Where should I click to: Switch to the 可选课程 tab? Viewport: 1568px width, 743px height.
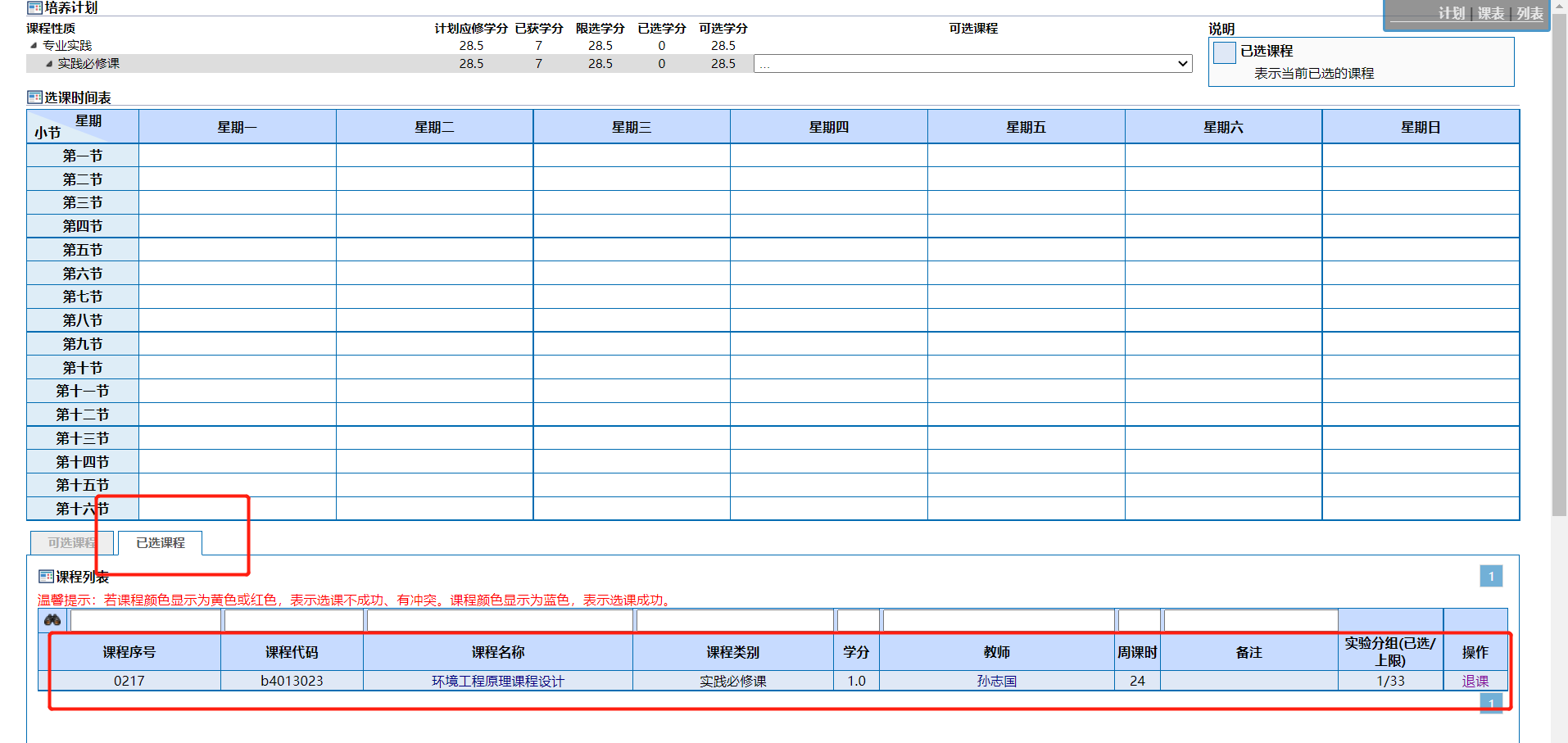(x=71, y=543)
